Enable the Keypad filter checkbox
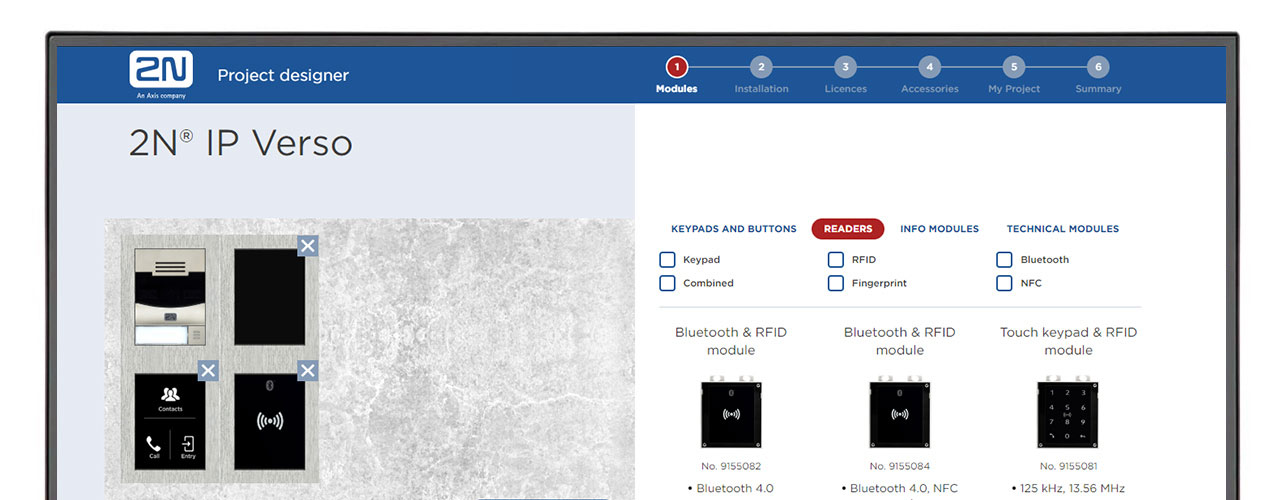1280x500 pixels. click(667, 260)
